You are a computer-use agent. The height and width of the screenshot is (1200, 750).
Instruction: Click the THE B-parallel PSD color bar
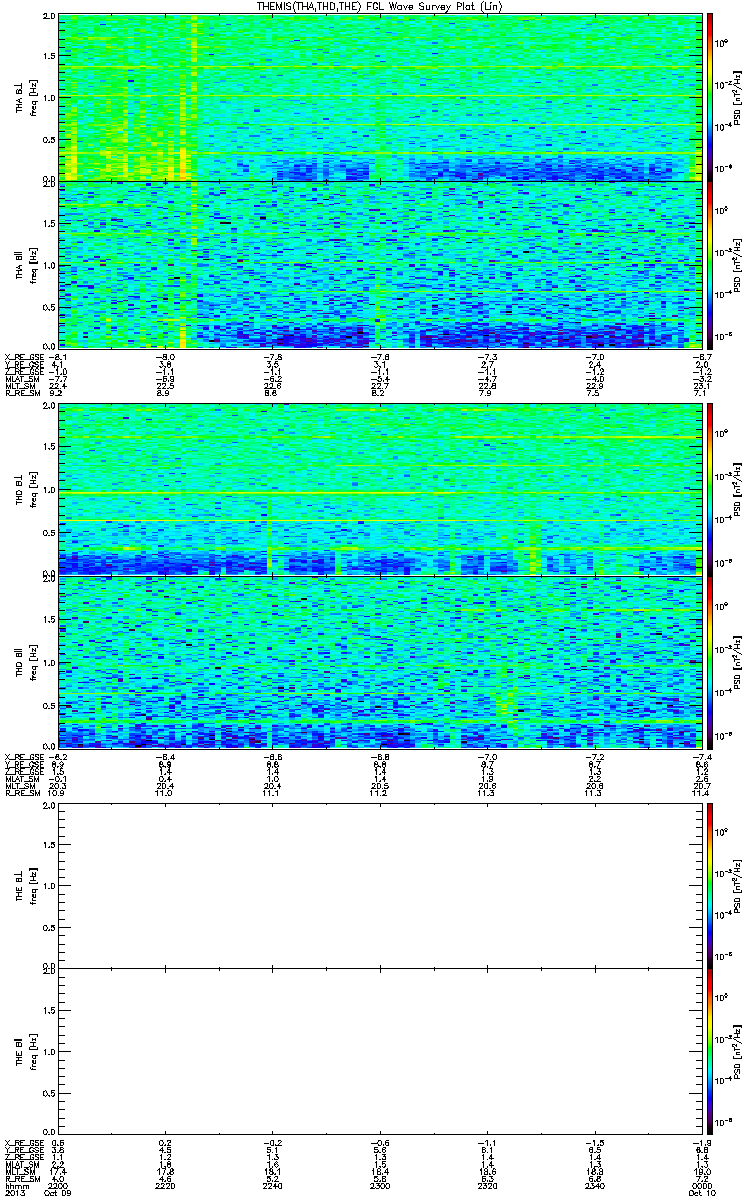(710, 1051)
